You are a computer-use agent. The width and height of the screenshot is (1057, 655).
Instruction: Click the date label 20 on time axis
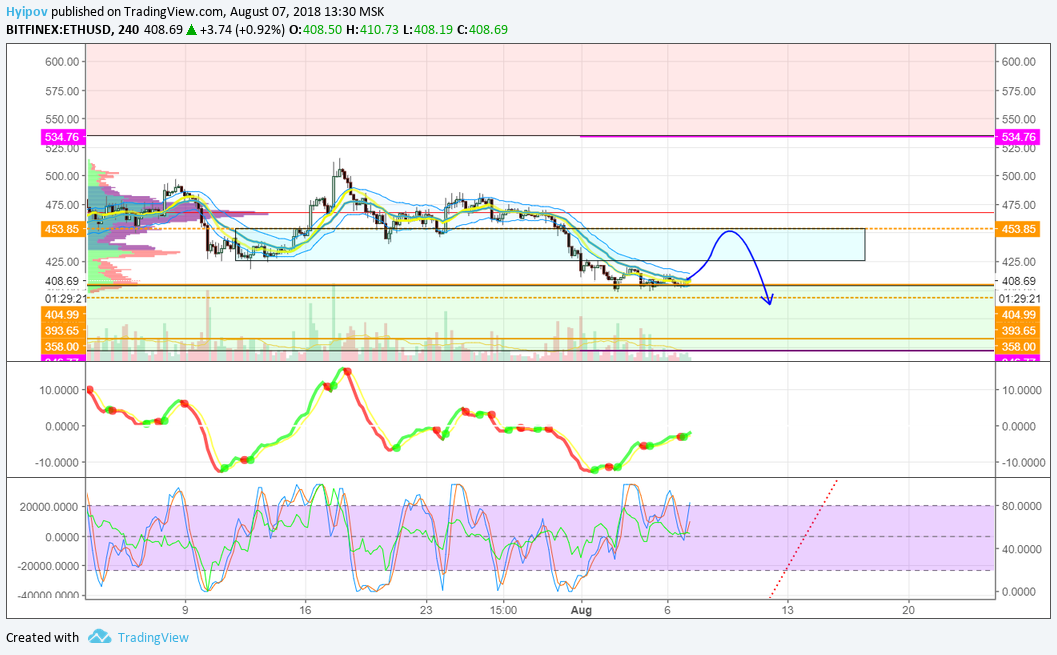pos(908,611)
